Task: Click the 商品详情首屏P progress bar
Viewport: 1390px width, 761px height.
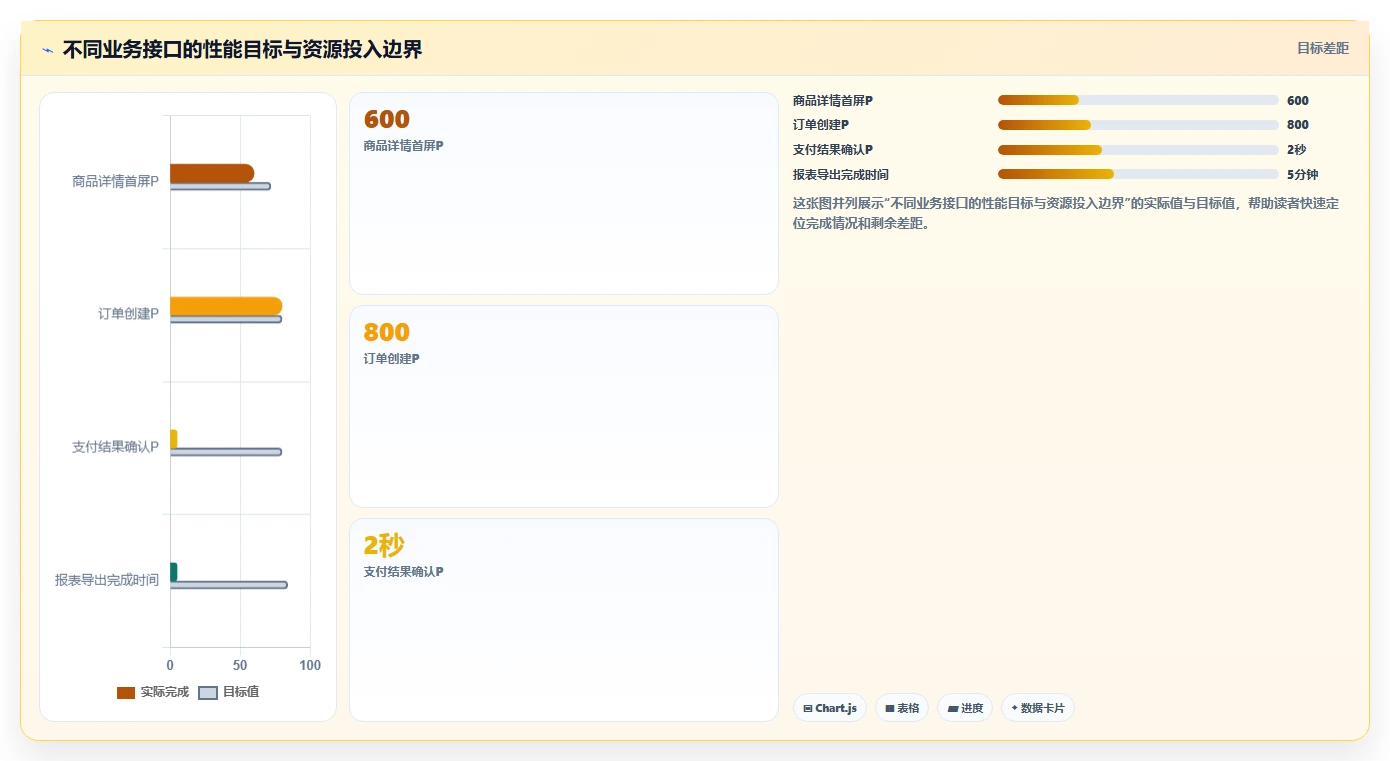Action: click(1138, 100)
